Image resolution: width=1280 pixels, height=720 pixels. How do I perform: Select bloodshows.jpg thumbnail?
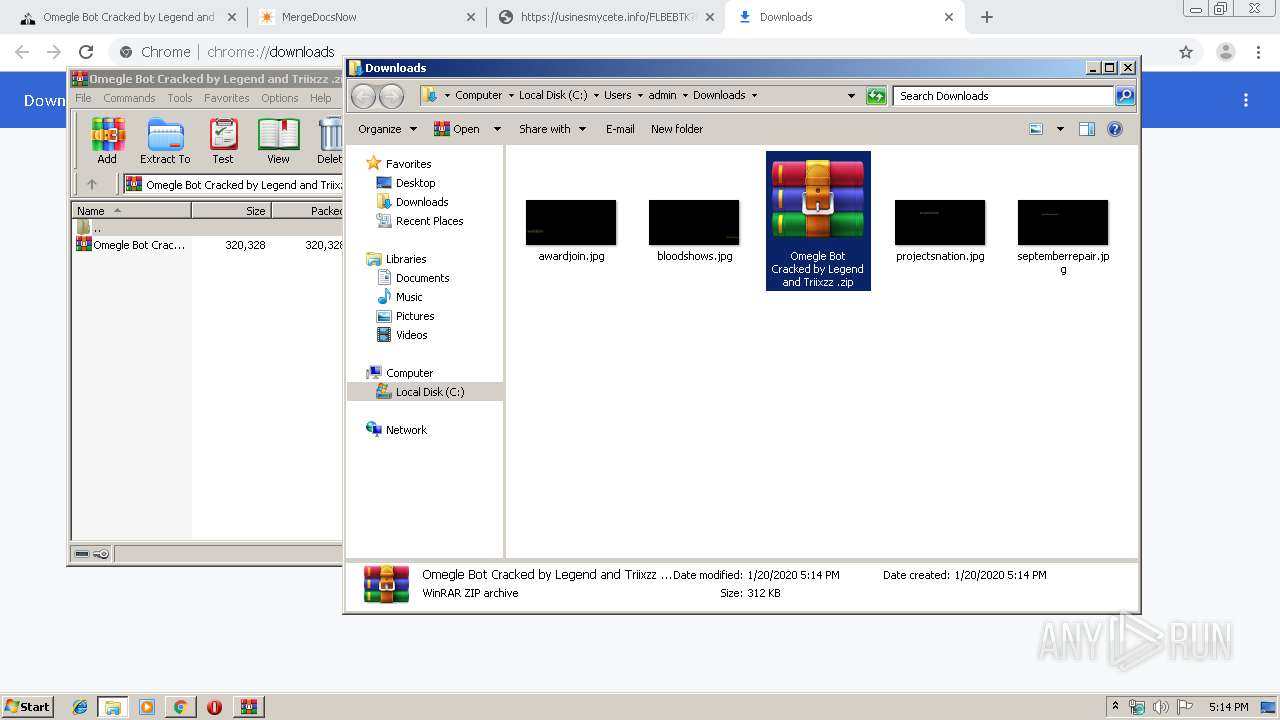click(x=694, y=223)
